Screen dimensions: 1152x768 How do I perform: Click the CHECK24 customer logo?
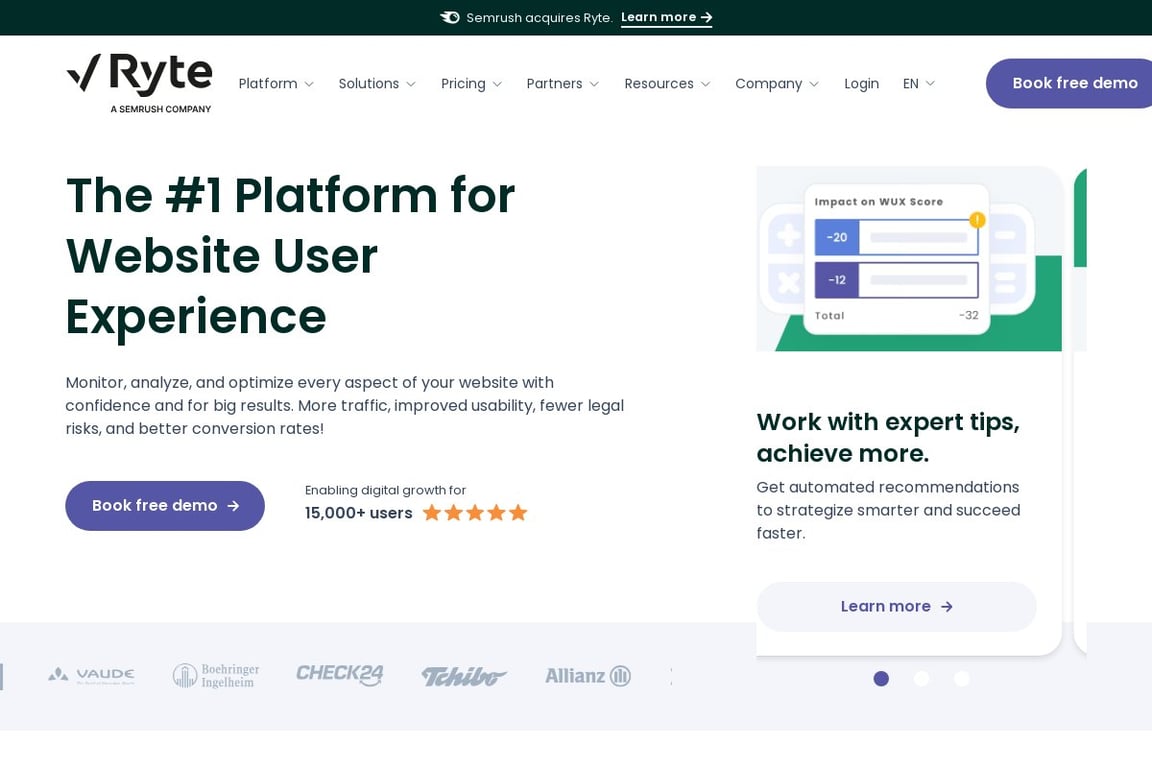(340, 675)
